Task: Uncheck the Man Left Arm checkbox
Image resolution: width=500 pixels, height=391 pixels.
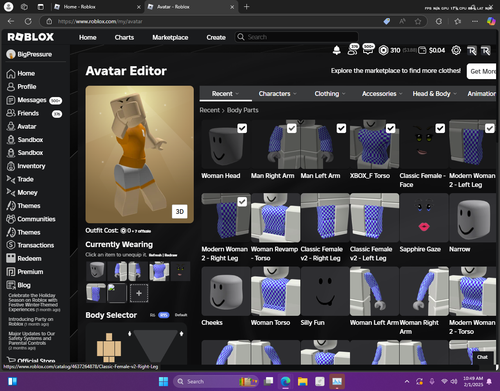Action: (x=341, y=128)
